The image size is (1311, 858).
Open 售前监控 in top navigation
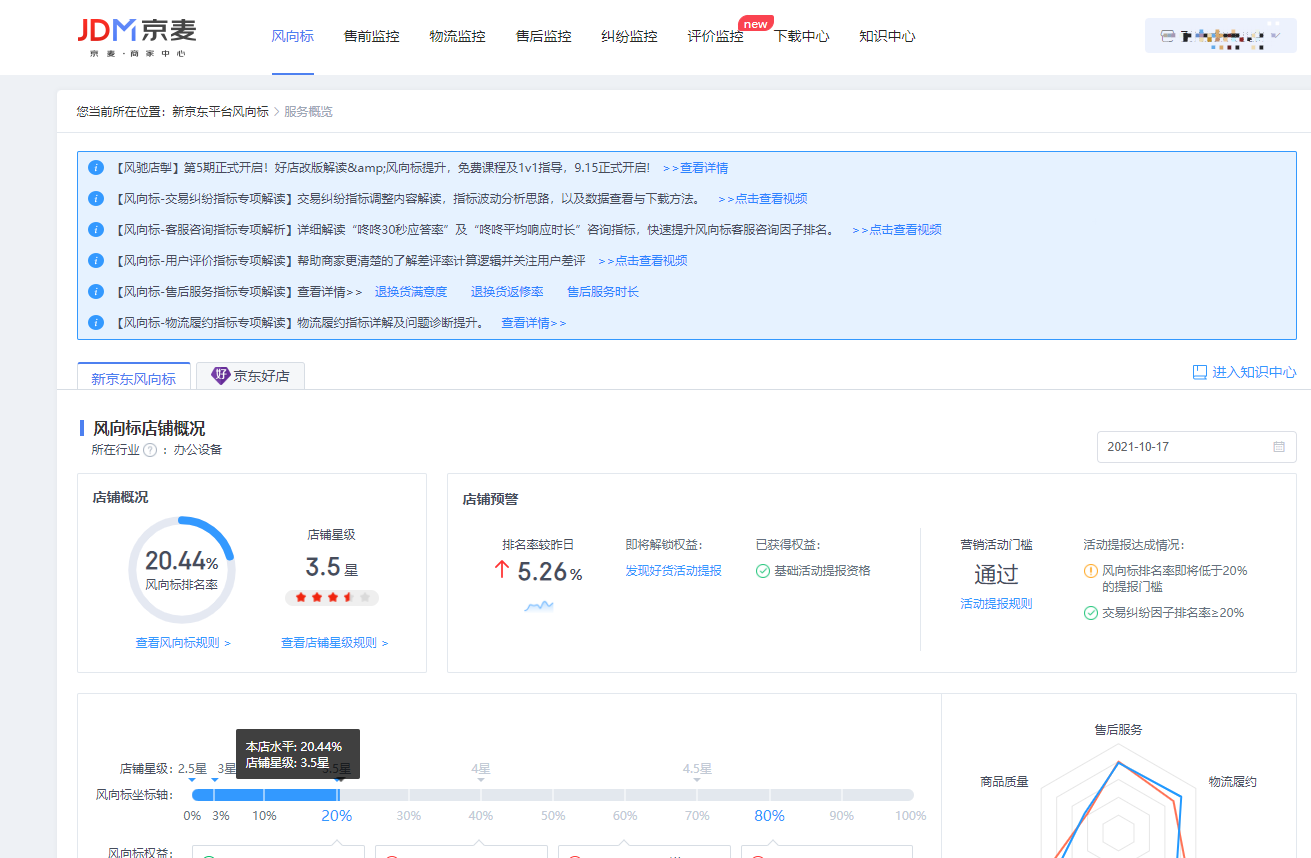pos(371,36)
